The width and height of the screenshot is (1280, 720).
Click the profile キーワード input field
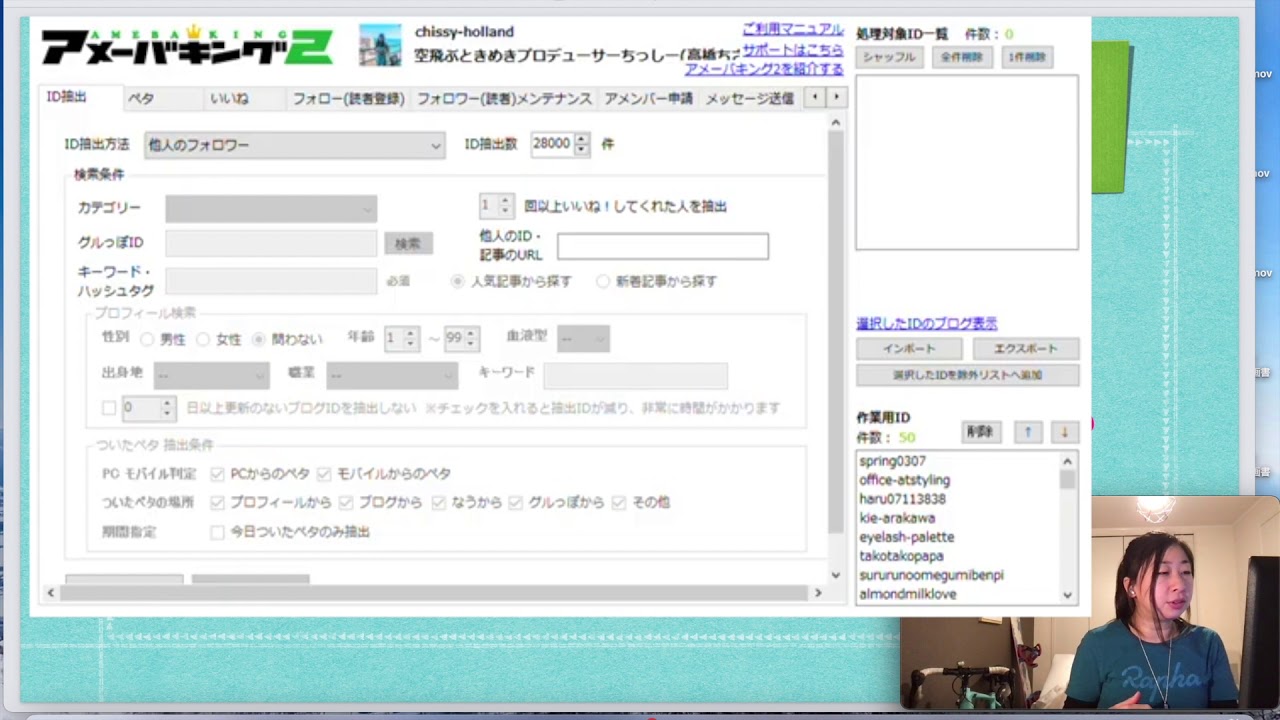point(636,375)
